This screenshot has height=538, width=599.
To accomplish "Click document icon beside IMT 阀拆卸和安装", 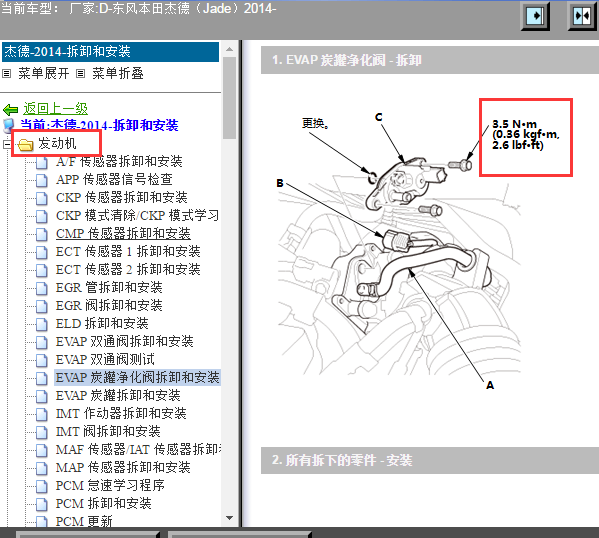I will pos(42,432).
